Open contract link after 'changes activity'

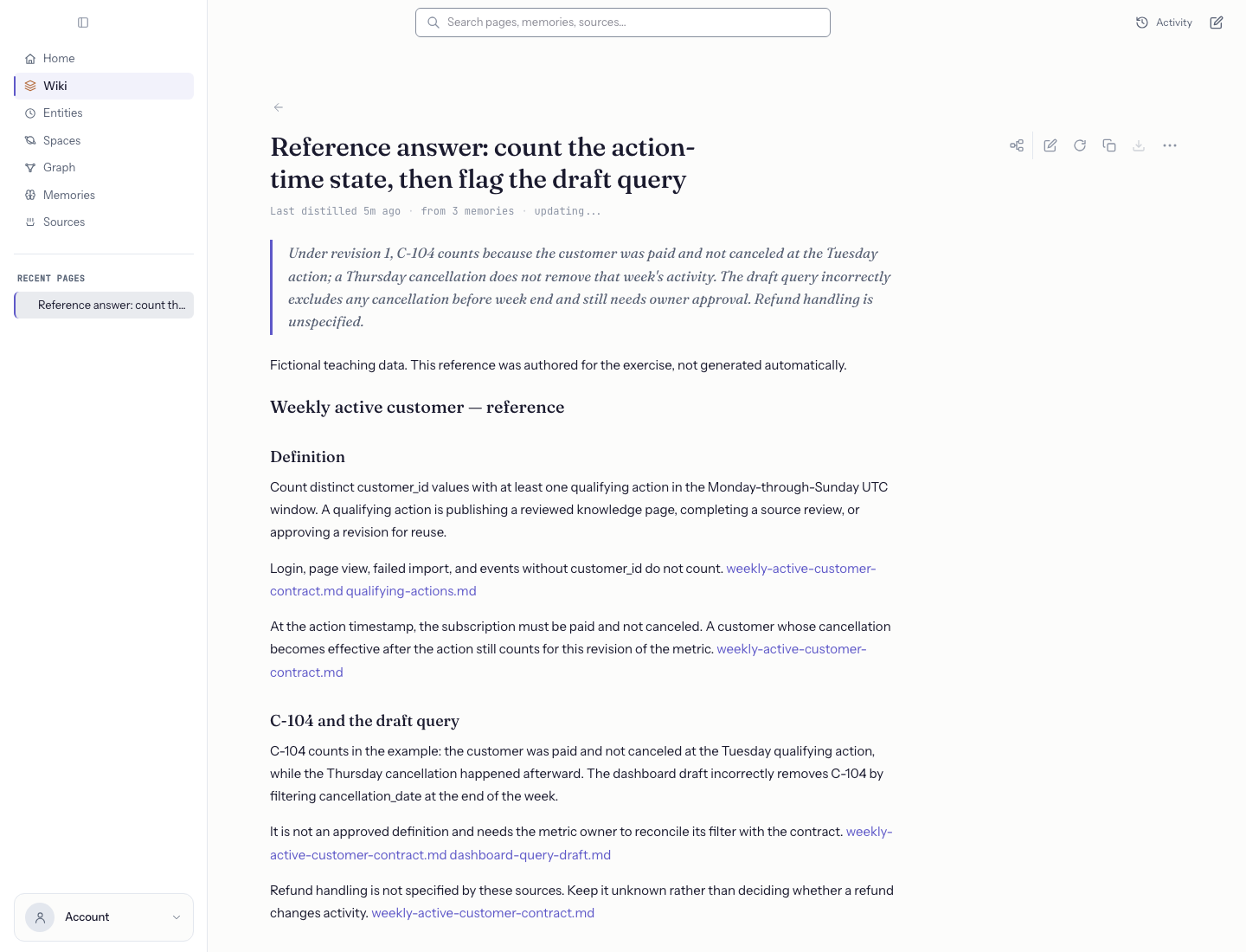483,913
